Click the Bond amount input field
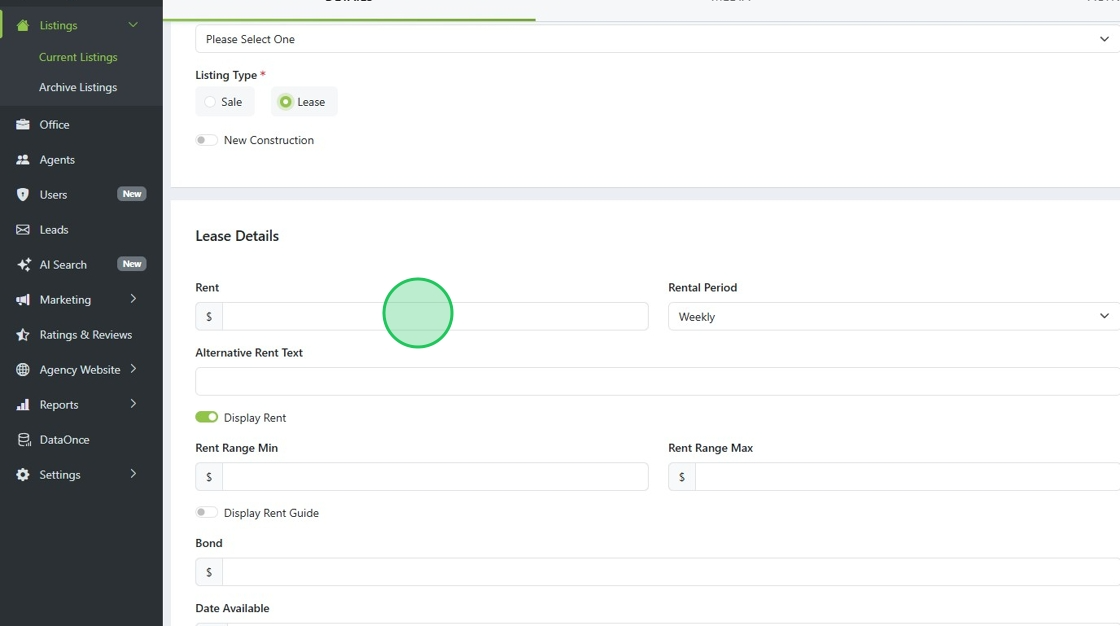Screen dimensions: 1120x626 coord(670,572)
